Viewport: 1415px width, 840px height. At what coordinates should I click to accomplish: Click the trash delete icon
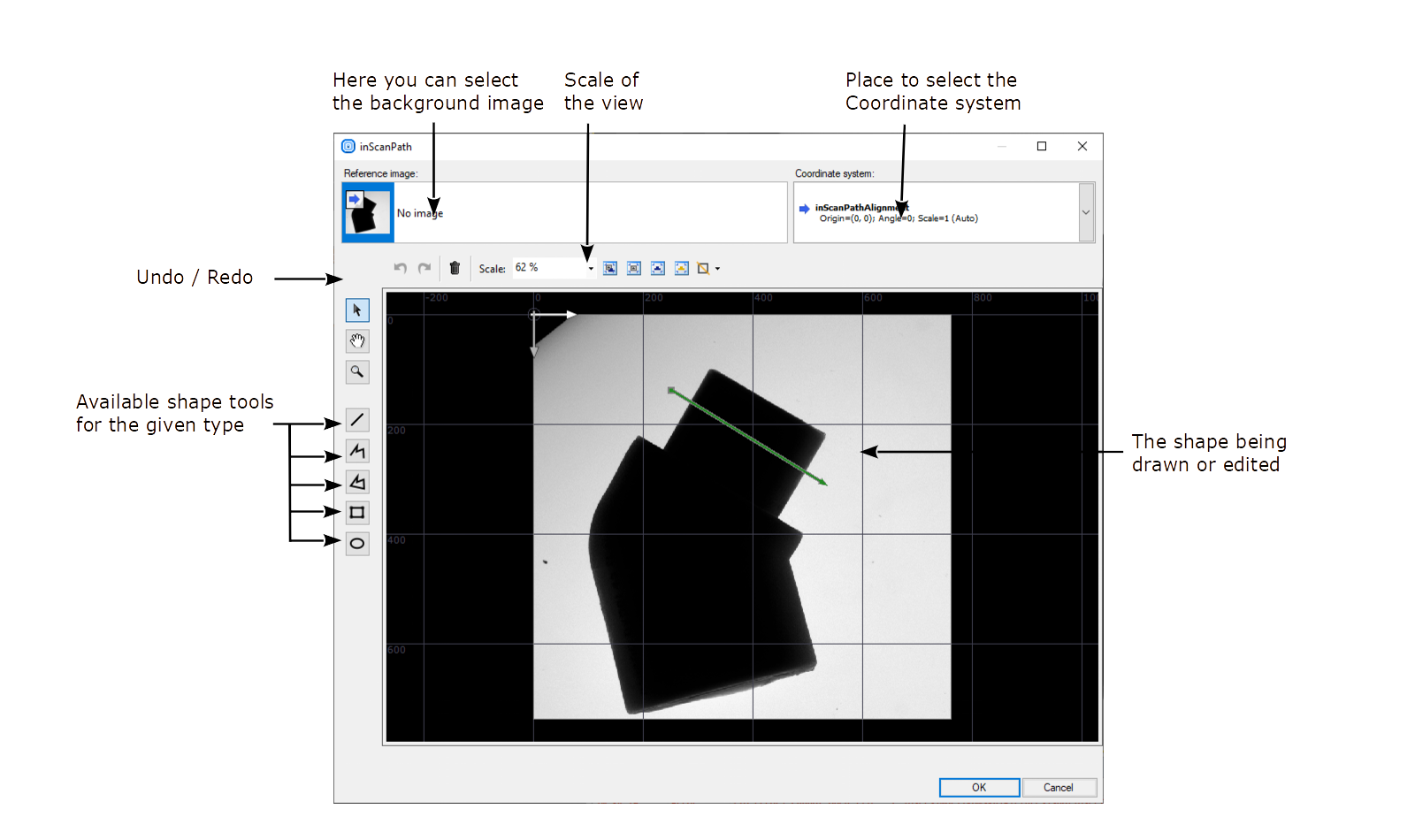pos(455,268)
